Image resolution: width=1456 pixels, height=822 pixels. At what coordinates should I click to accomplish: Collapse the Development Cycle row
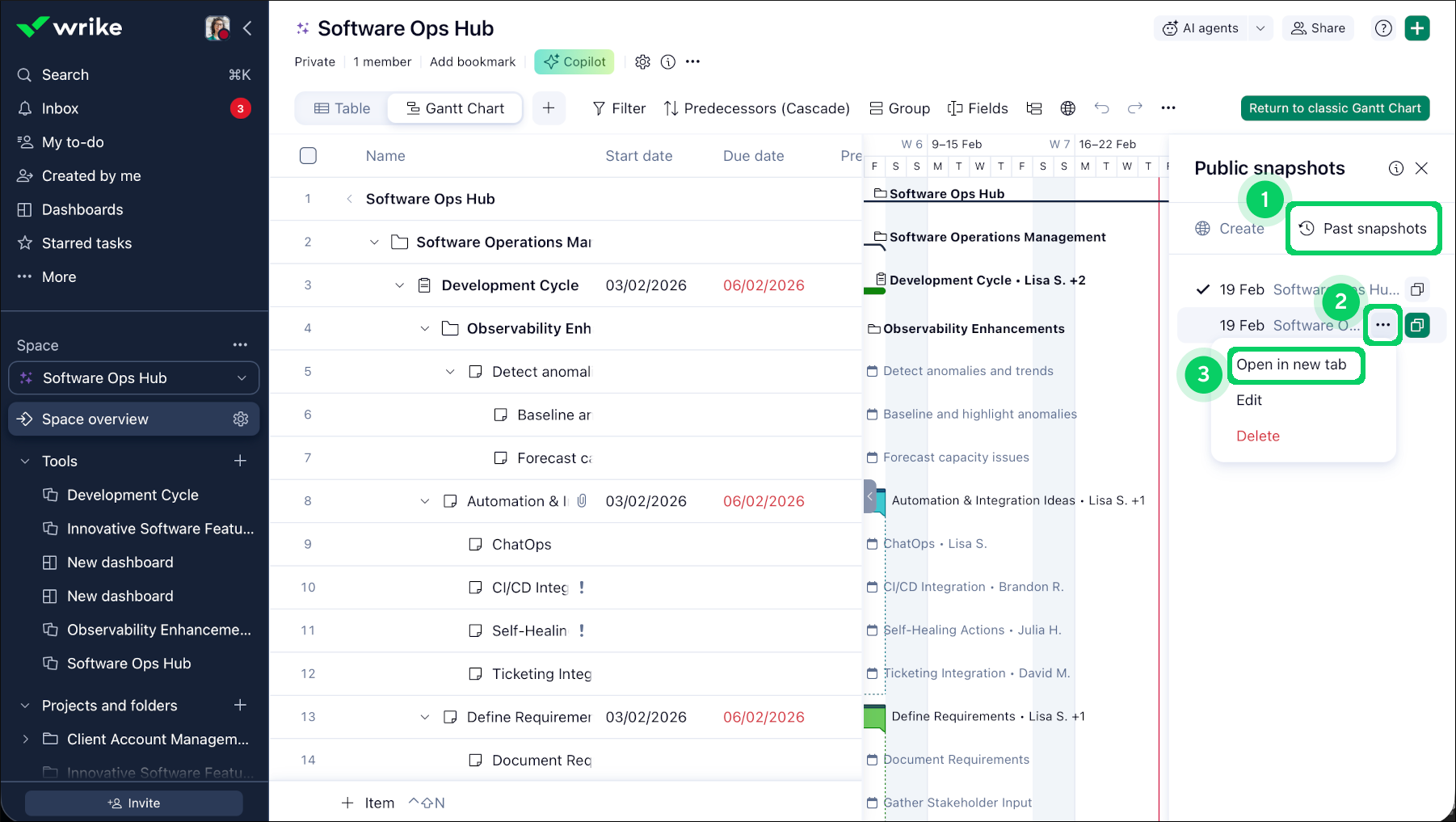(x=399, y=285)
